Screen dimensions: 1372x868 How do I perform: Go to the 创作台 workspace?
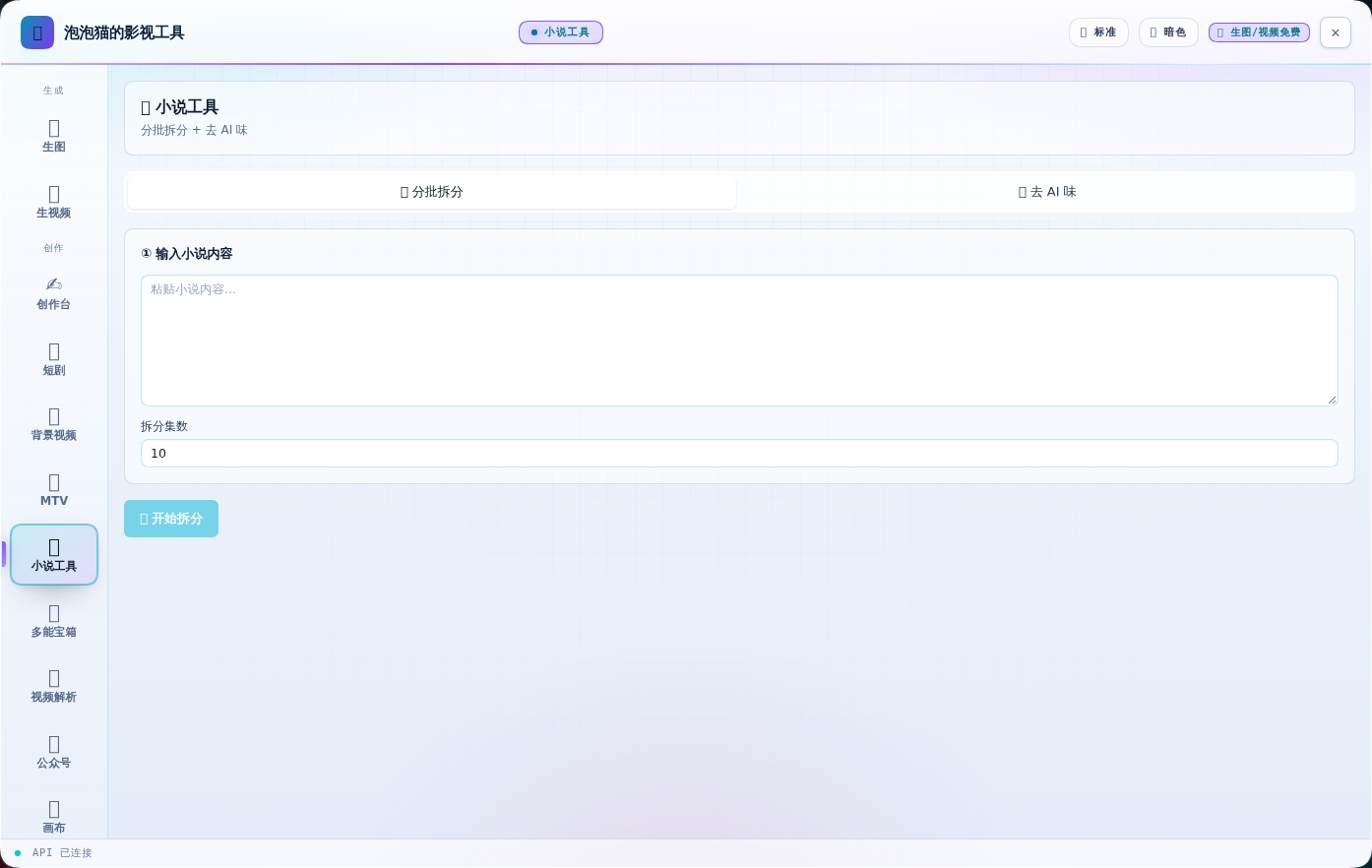coord(54,293)
